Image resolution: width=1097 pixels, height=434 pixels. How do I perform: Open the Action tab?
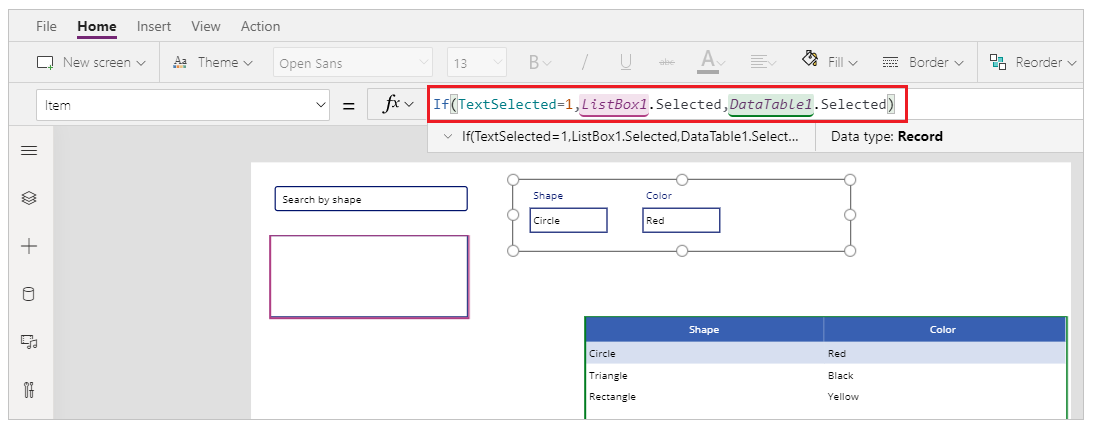(260, 26)
